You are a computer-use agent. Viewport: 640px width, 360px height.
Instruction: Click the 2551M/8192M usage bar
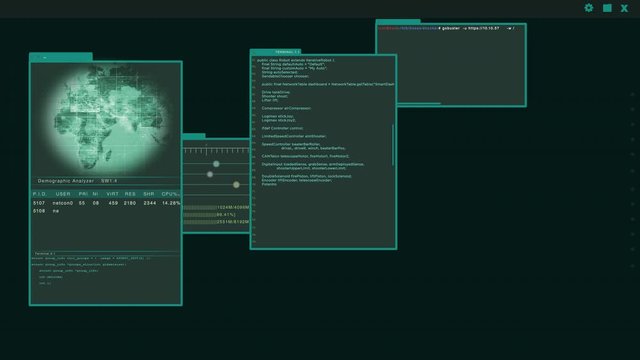pos(216,222)
